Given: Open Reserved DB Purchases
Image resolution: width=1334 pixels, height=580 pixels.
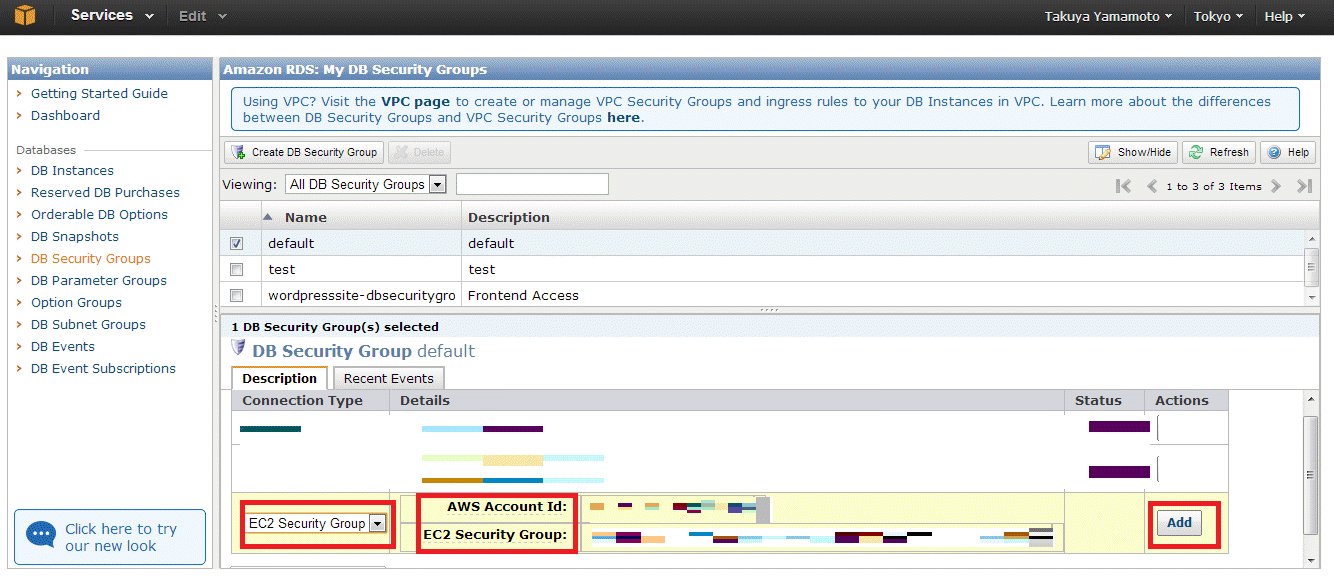Looking at the screenshot, I should (105, 193).
